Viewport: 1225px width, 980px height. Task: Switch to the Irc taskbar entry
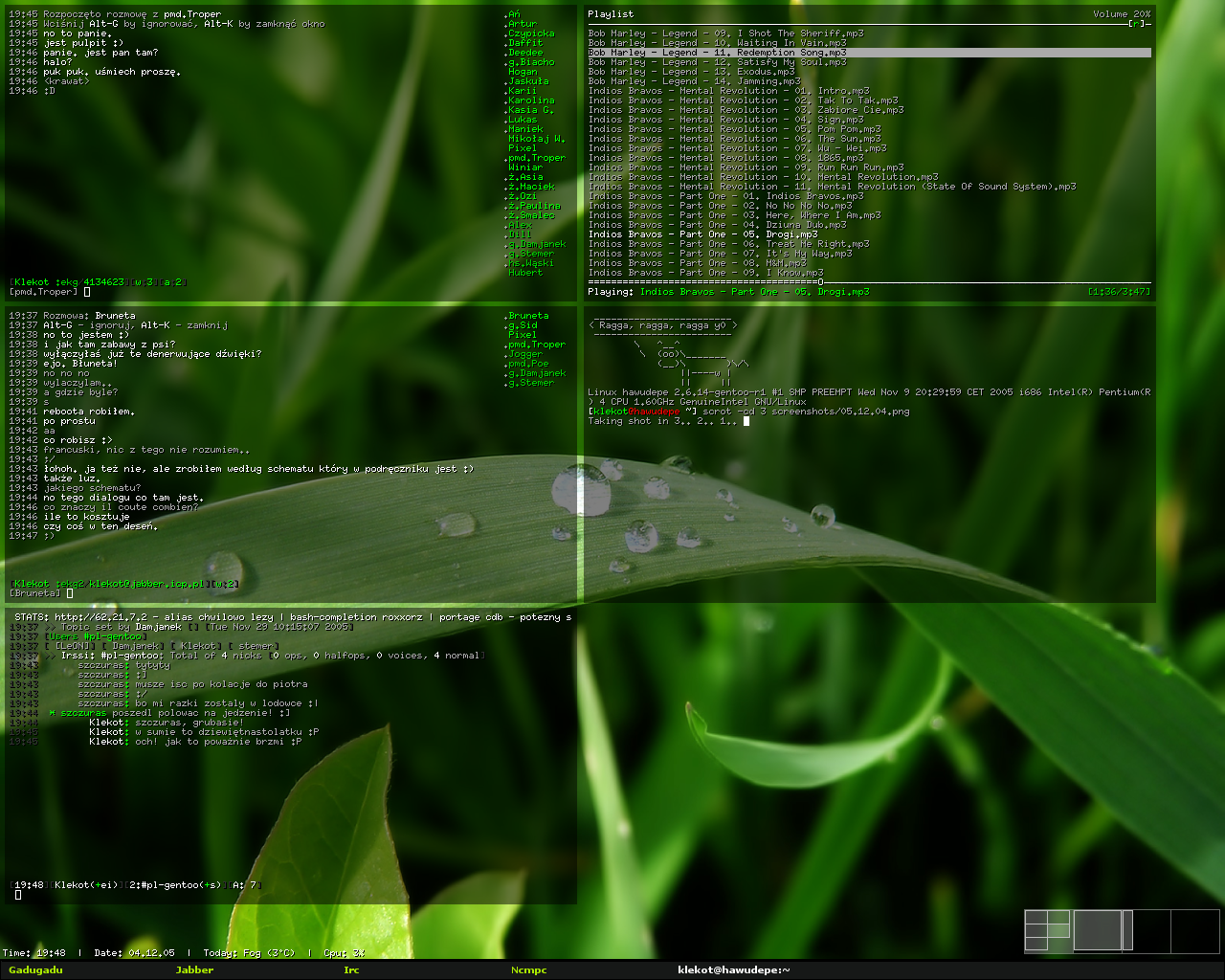[x=351, y=969]
